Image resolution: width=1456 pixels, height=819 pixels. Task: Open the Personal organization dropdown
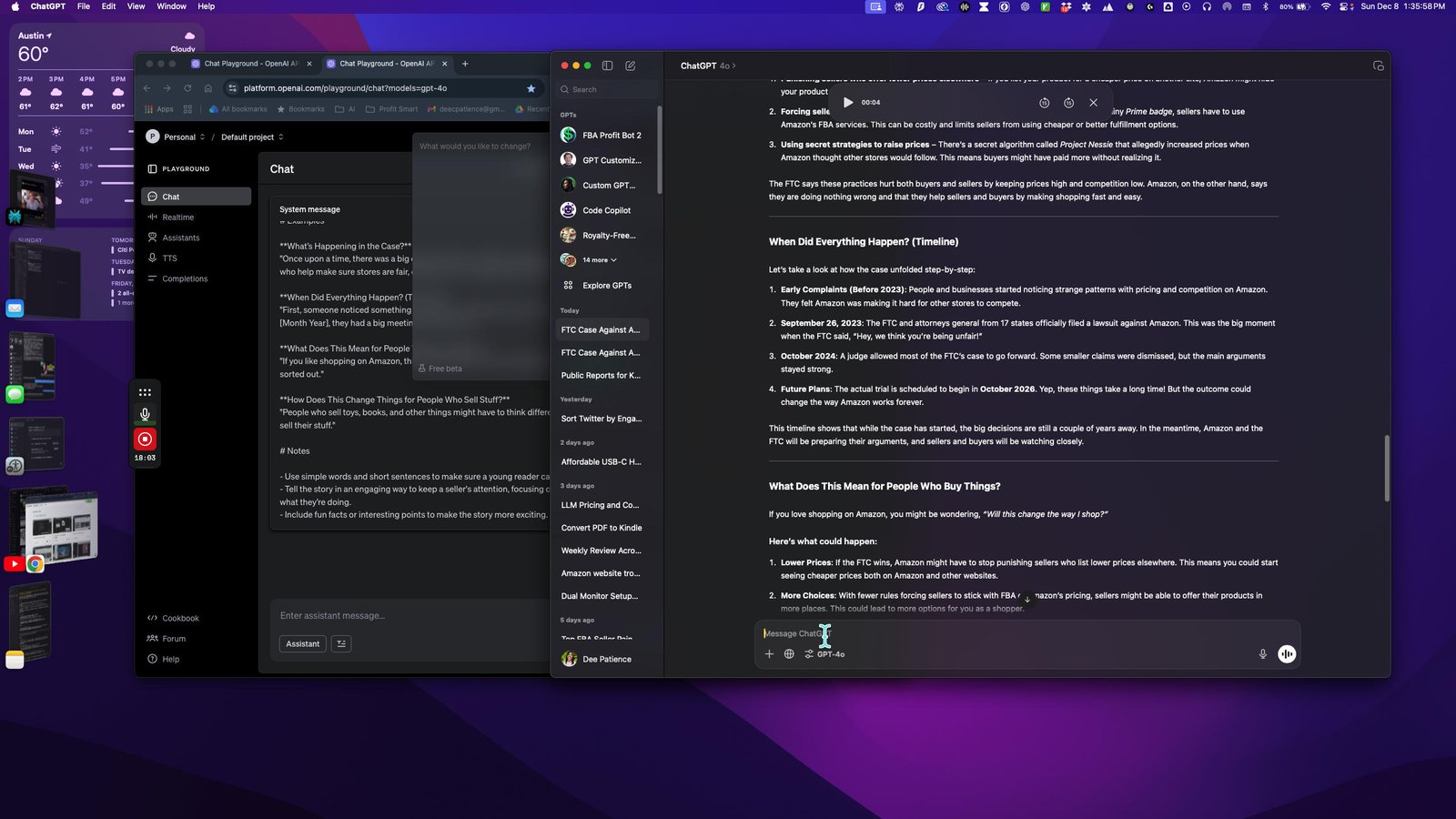point(176,136)
